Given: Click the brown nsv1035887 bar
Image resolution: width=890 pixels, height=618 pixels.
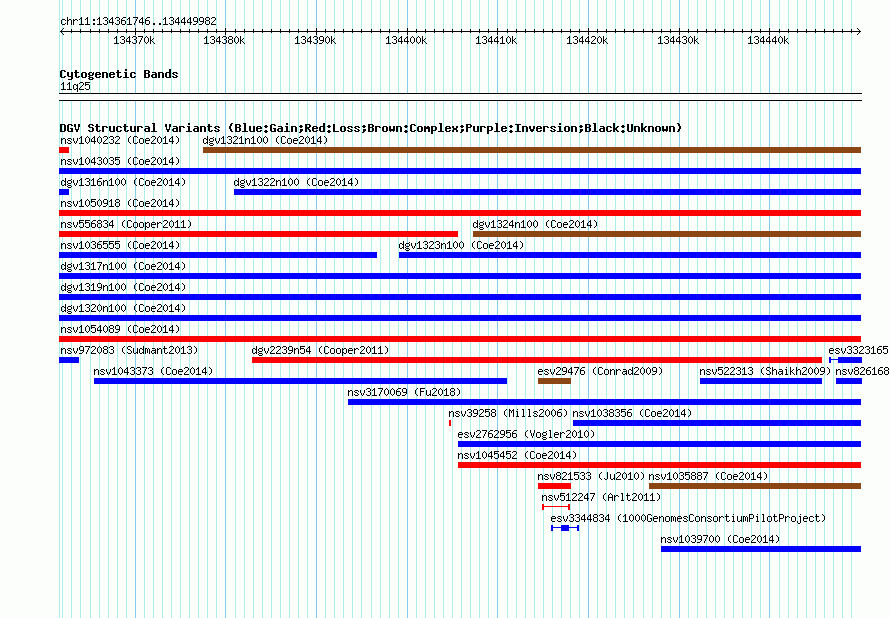Looking at the screenshot, I should 755,486.
